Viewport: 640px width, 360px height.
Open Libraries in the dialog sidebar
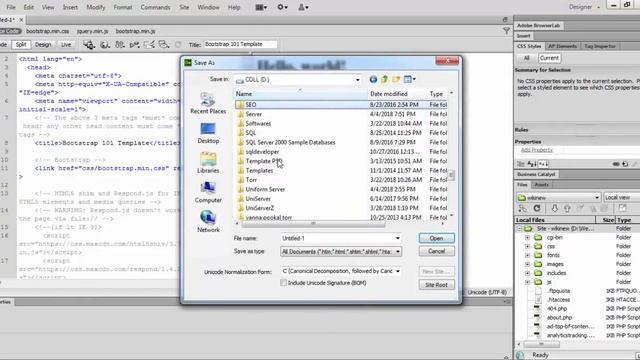[x=208, y=163]
